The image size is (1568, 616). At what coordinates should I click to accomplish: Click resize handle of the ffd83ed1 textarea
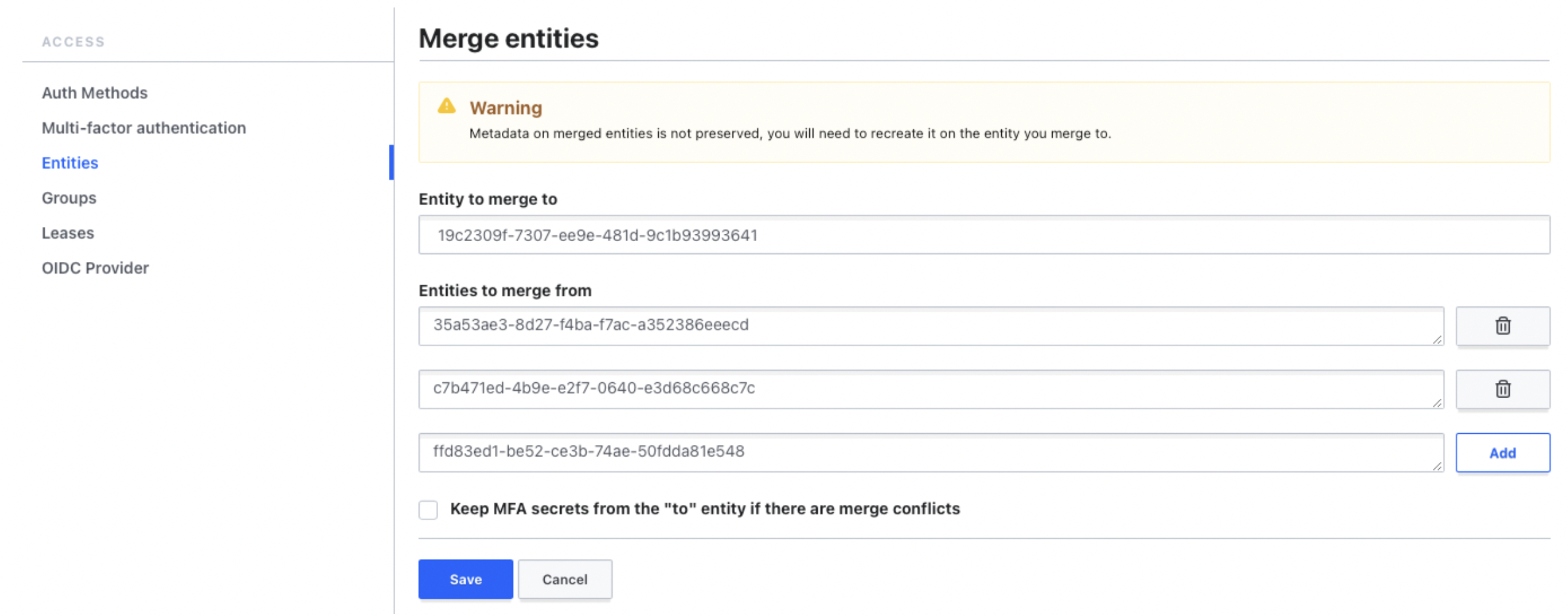pyautogui.click(x=1436, y=466)
